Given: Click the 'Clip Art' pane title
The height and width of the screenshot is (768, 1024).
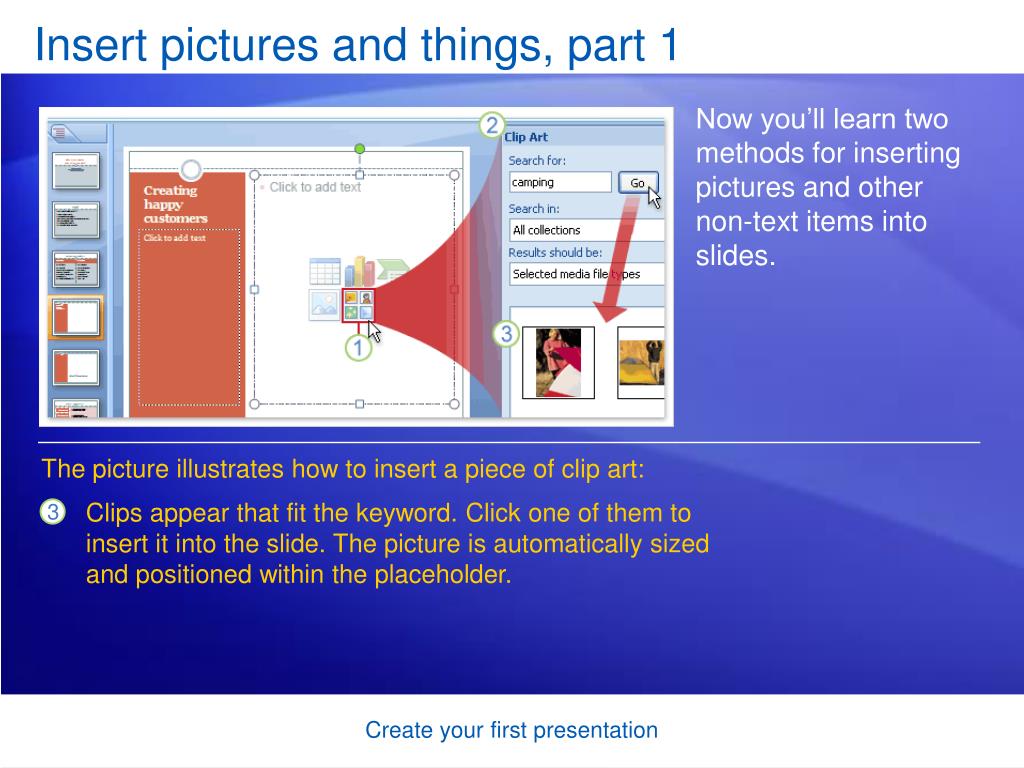Looking at the screenshot, I should coord(526,137).
